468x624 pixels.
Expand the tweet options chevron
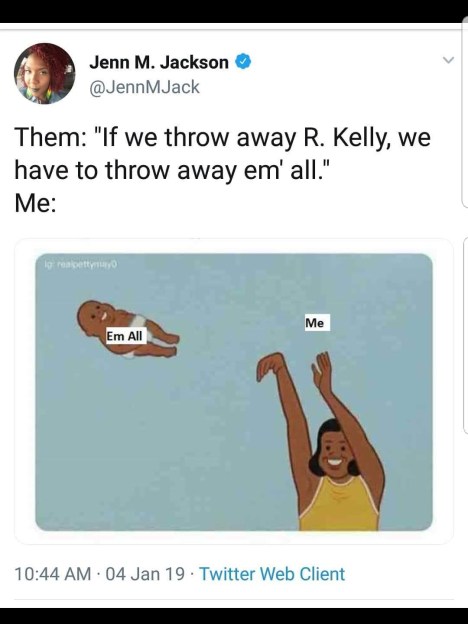[448, 60]
